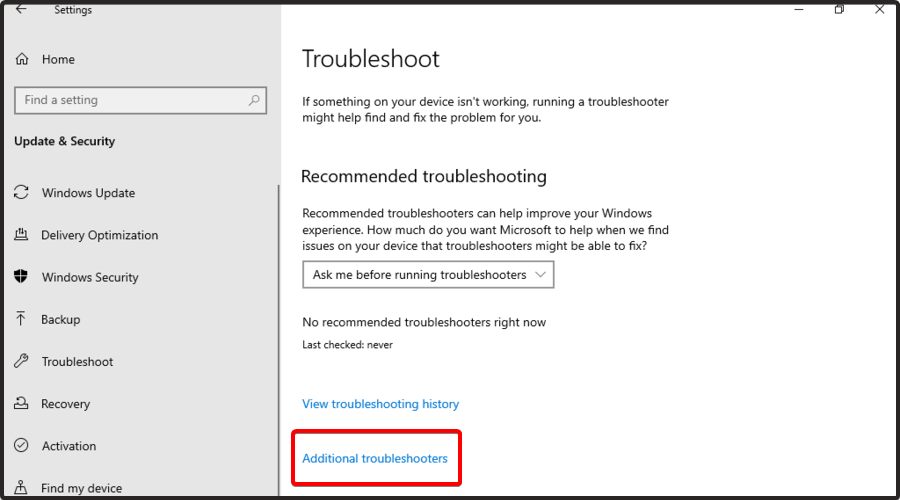Open Additional troubleshooters link
This screenshot has width=900, height=500.
point(375,459)
